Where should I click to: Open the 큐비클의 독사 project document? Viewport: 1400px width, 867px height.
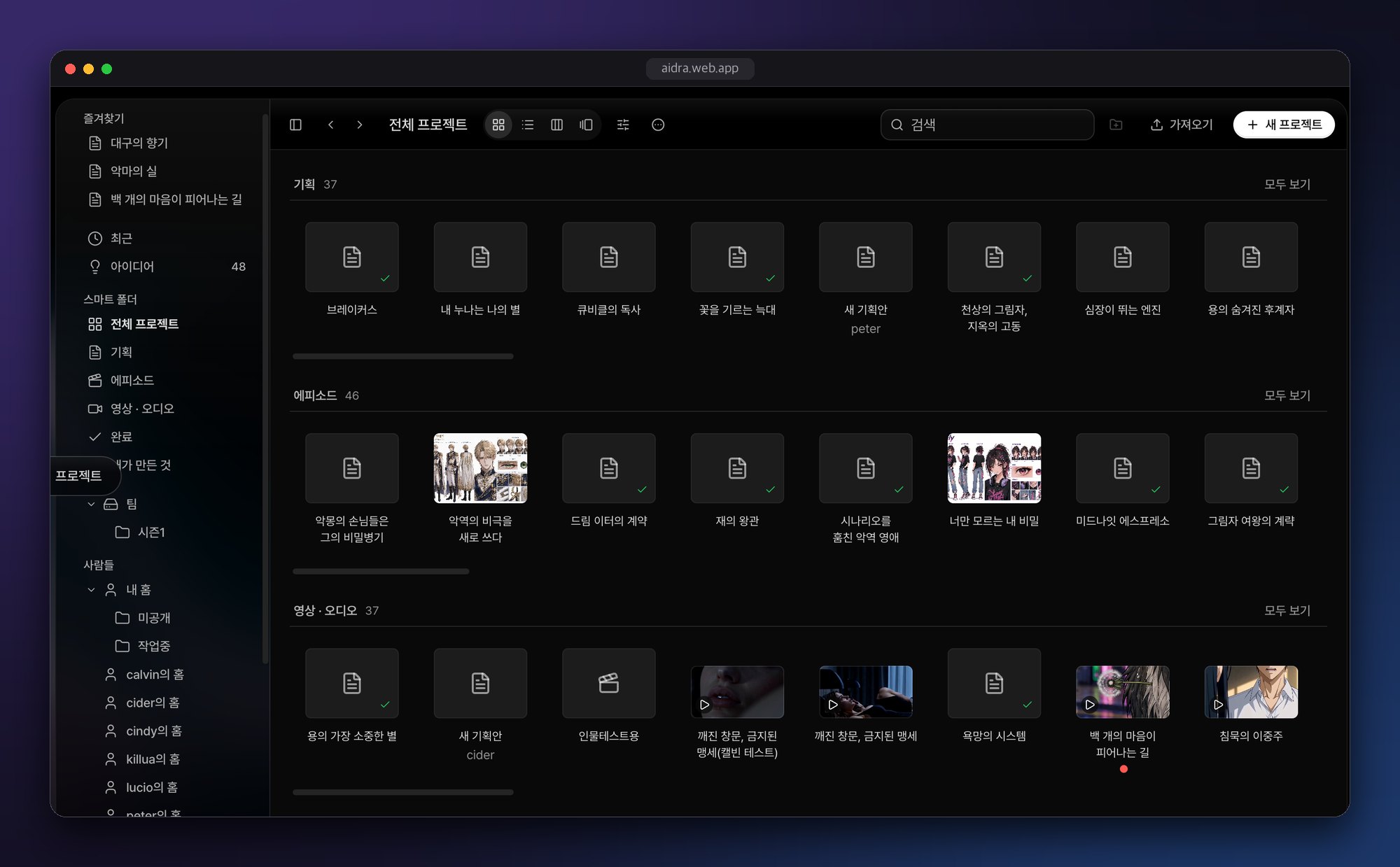coord(609,257)
